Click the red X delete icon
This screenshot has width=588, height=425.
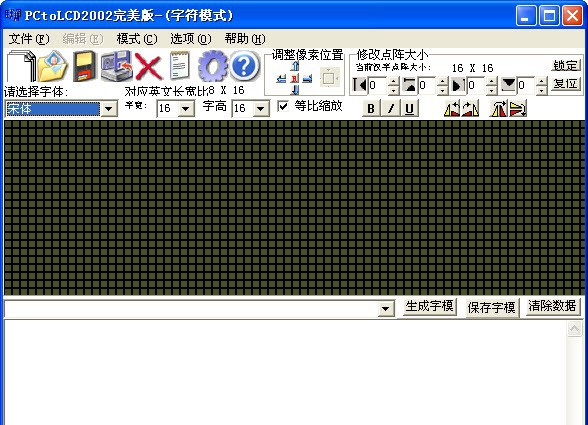click(148, 67)
